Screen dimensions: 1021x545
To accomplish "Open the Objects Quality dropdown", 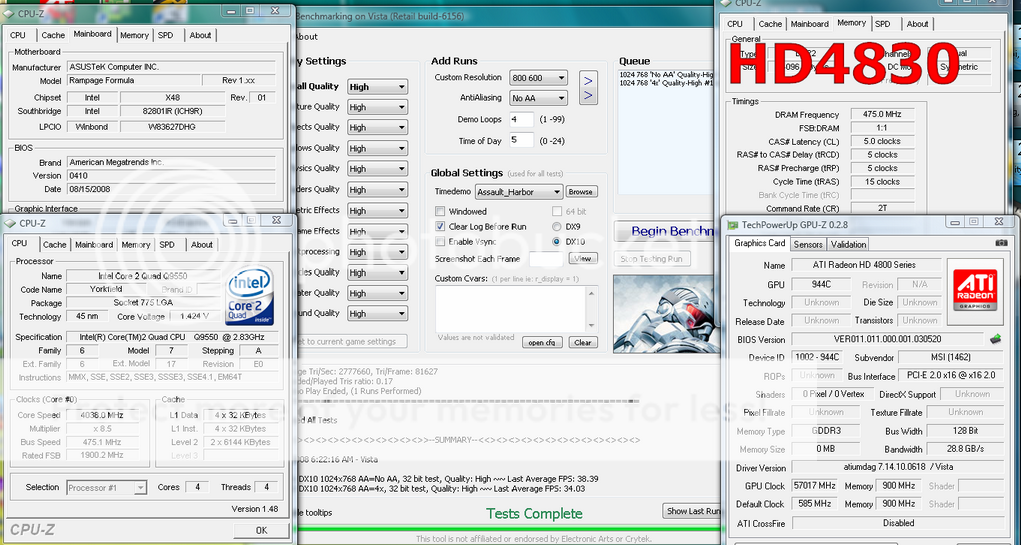I will point(378,128).
